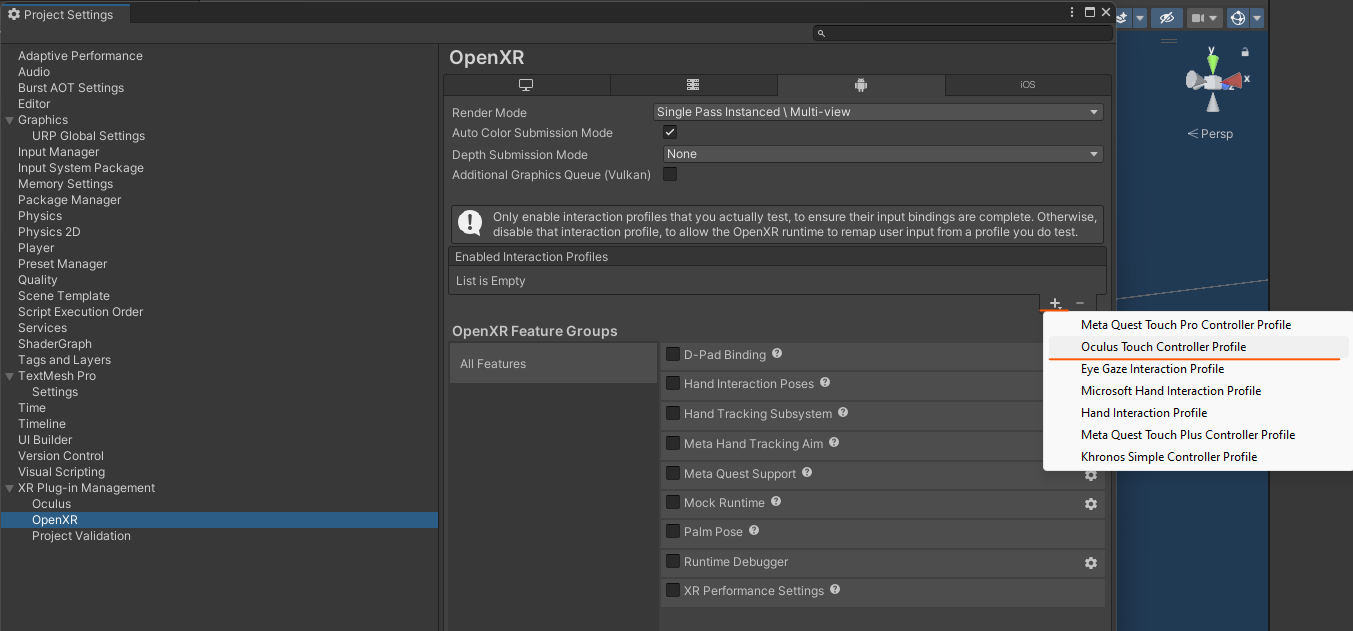Open Runtime Debugger settings gear
1353x631 pixels.
tap(1091, 563)
